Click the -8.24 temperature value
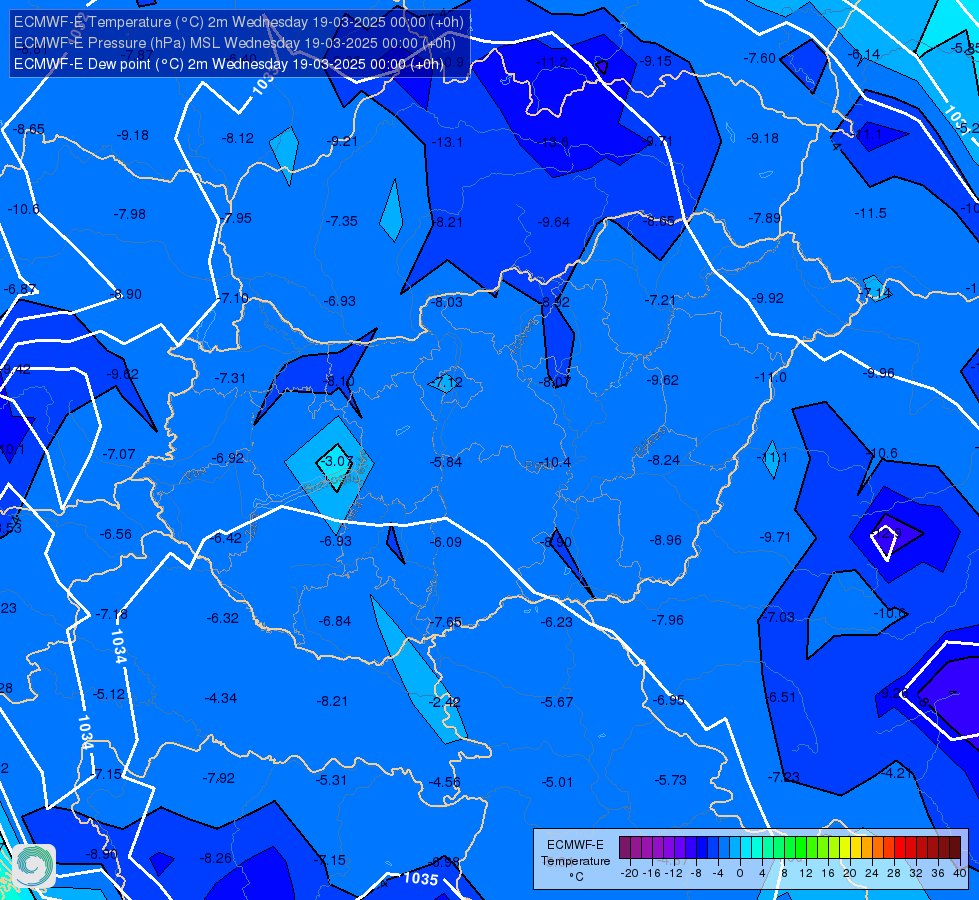This screenshot has height=900, width=979. point(664,460)
